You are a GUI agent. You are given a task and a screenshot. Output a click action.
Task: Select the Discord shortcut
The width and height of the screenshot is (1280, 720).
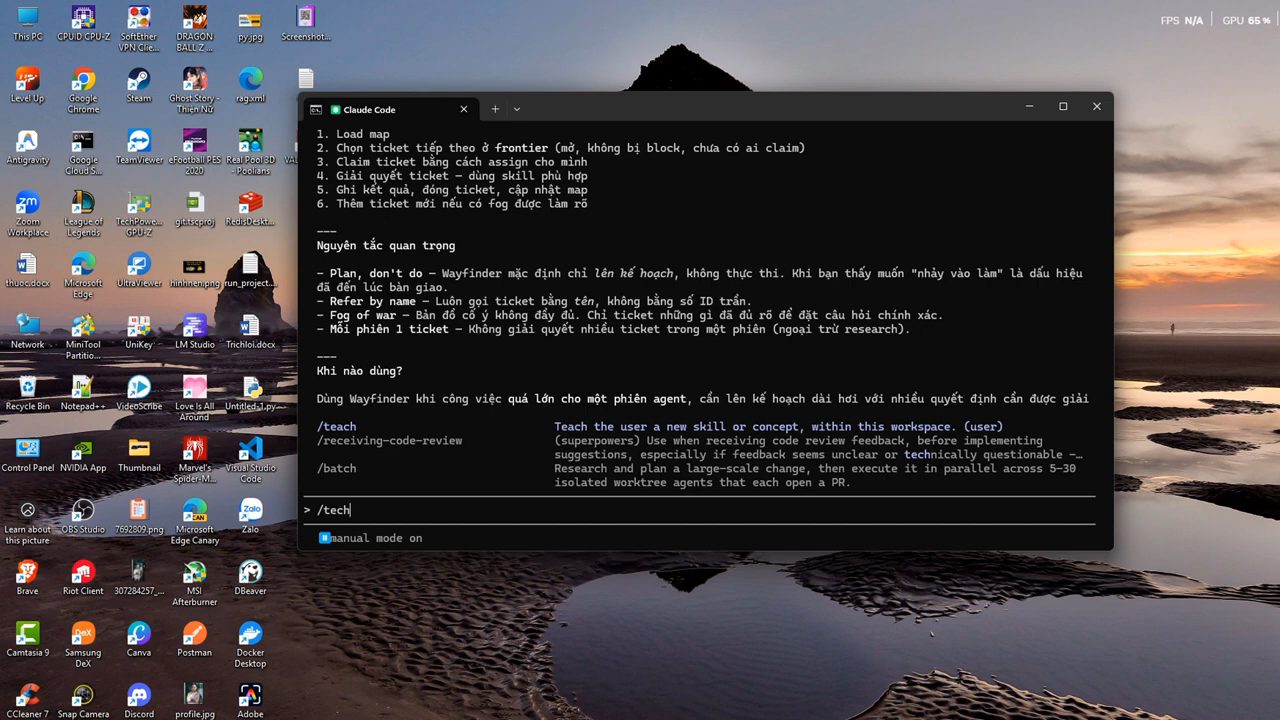139,700
